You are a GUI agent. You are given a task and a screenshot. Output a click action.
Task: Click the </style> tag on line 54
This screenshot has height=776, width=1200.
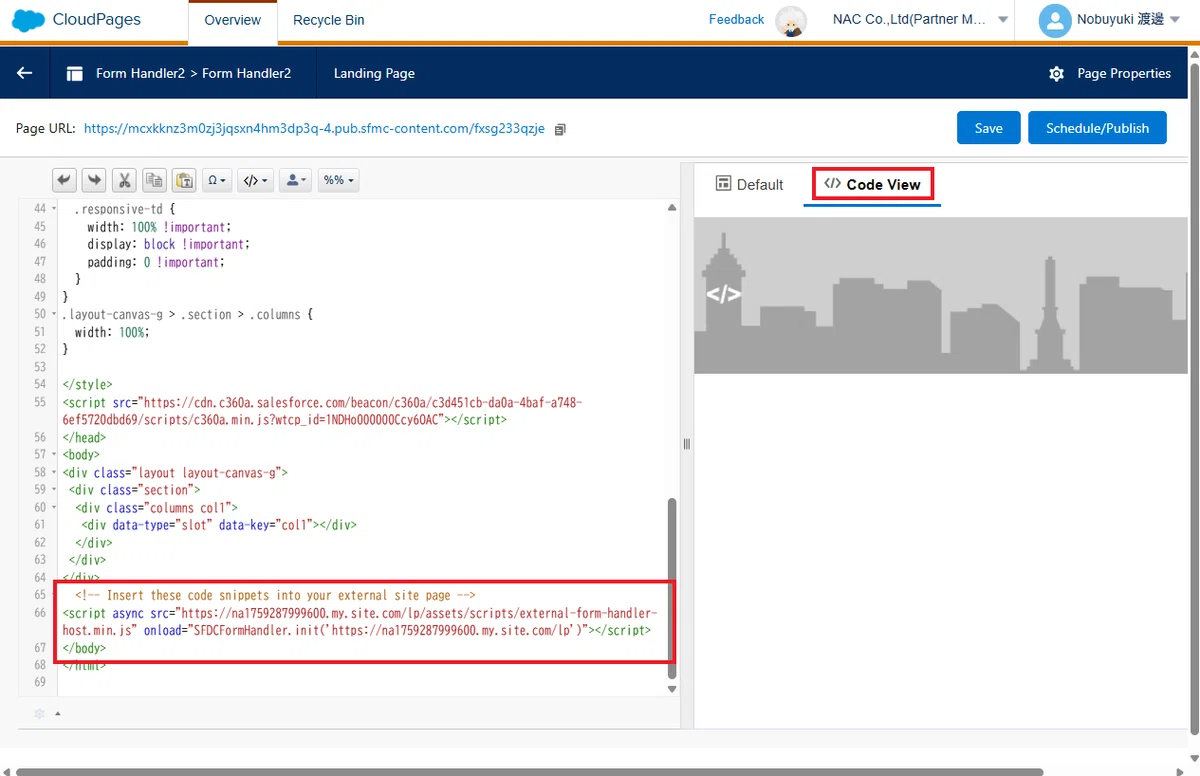[87, 384]
